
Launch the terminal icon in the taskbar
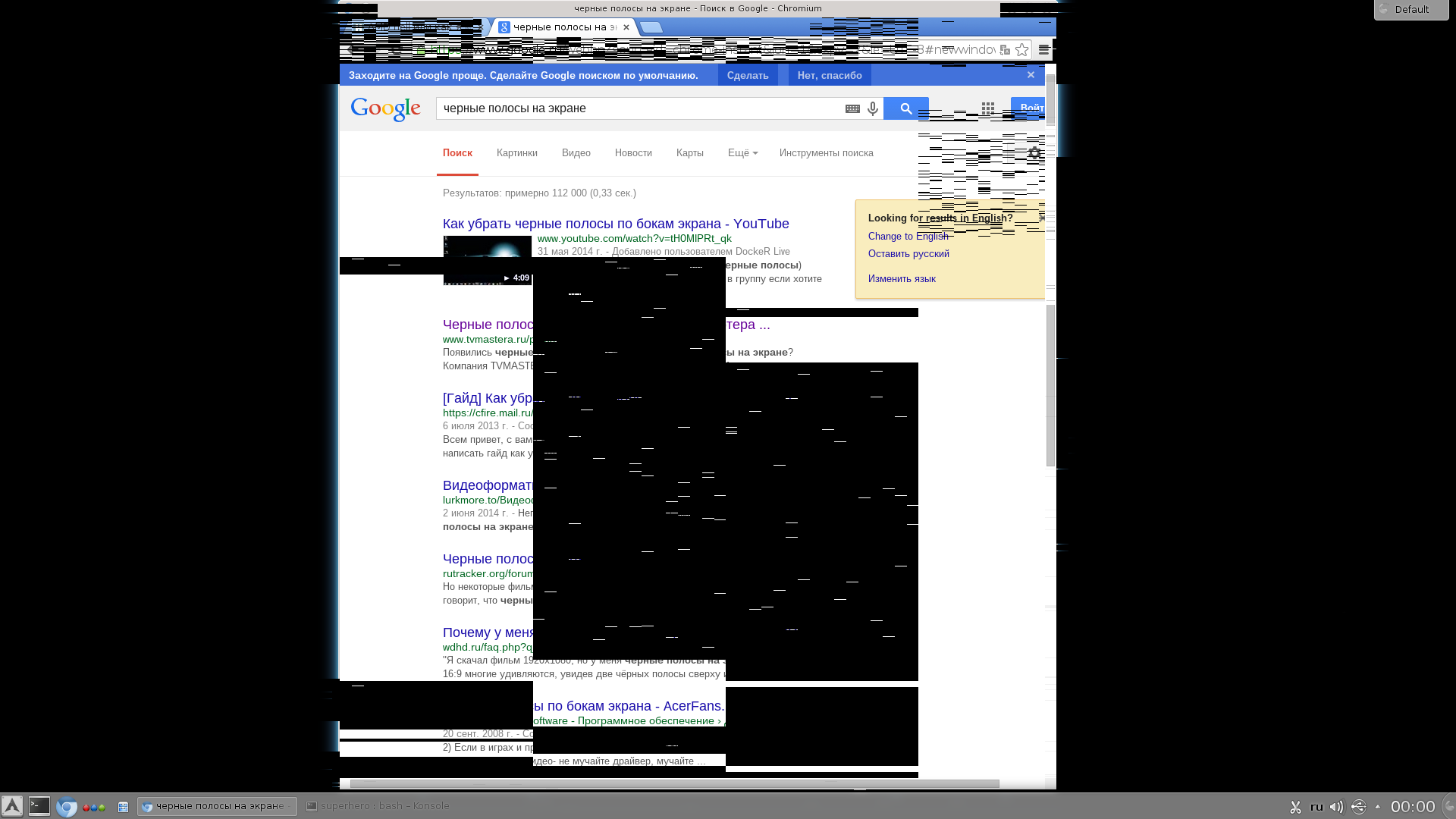coord(39,806)
